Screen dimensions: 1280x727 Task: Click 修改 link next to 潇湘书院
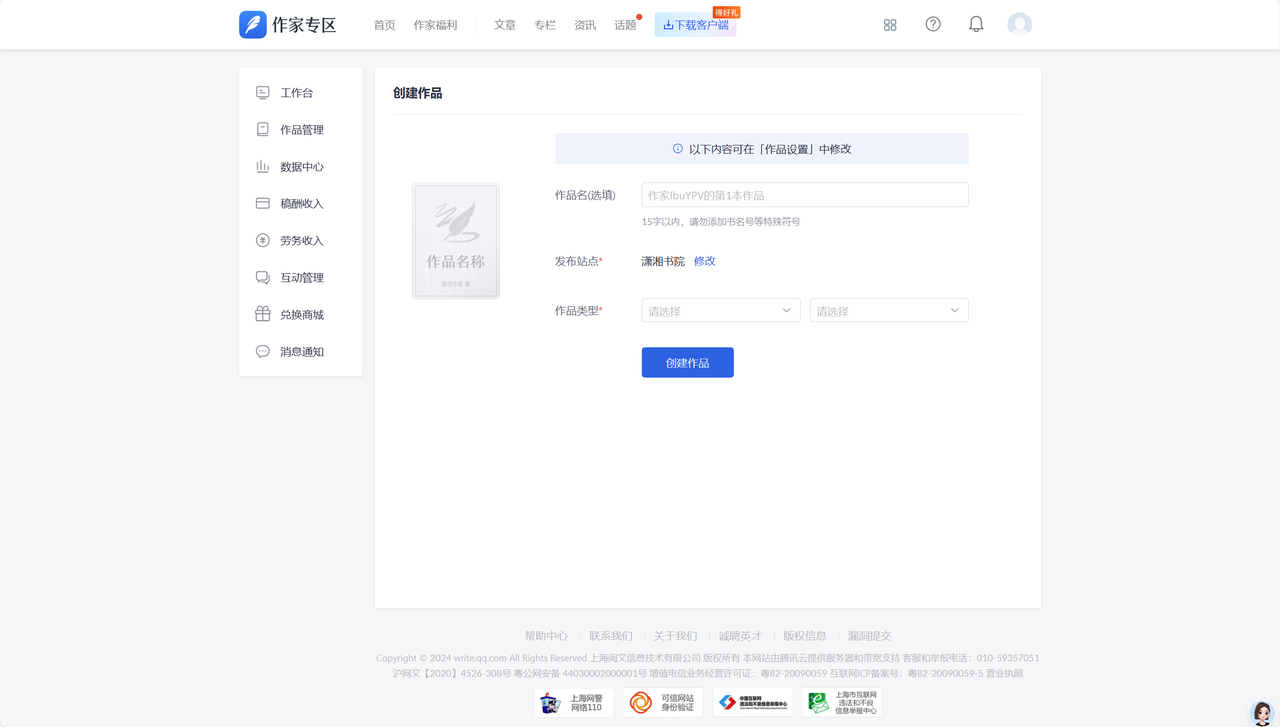coord(705,261)
